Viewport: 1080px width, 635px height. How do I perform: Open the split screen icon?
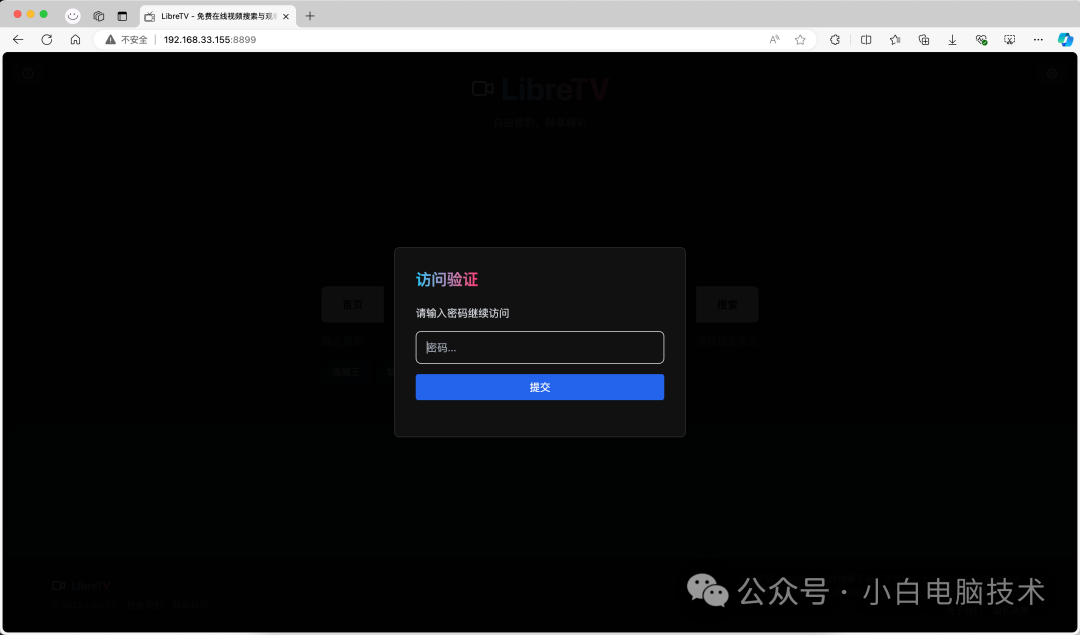[x=866, y=39]
